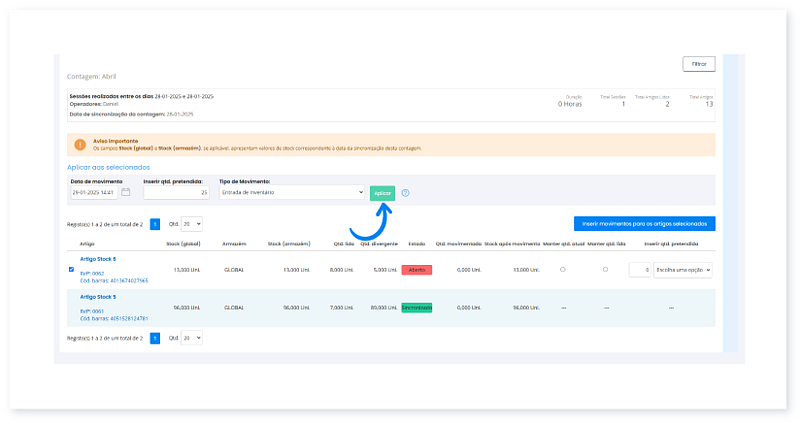Select Manter qtd. lida radio for Artigo Stock 6

click(605, 269)
